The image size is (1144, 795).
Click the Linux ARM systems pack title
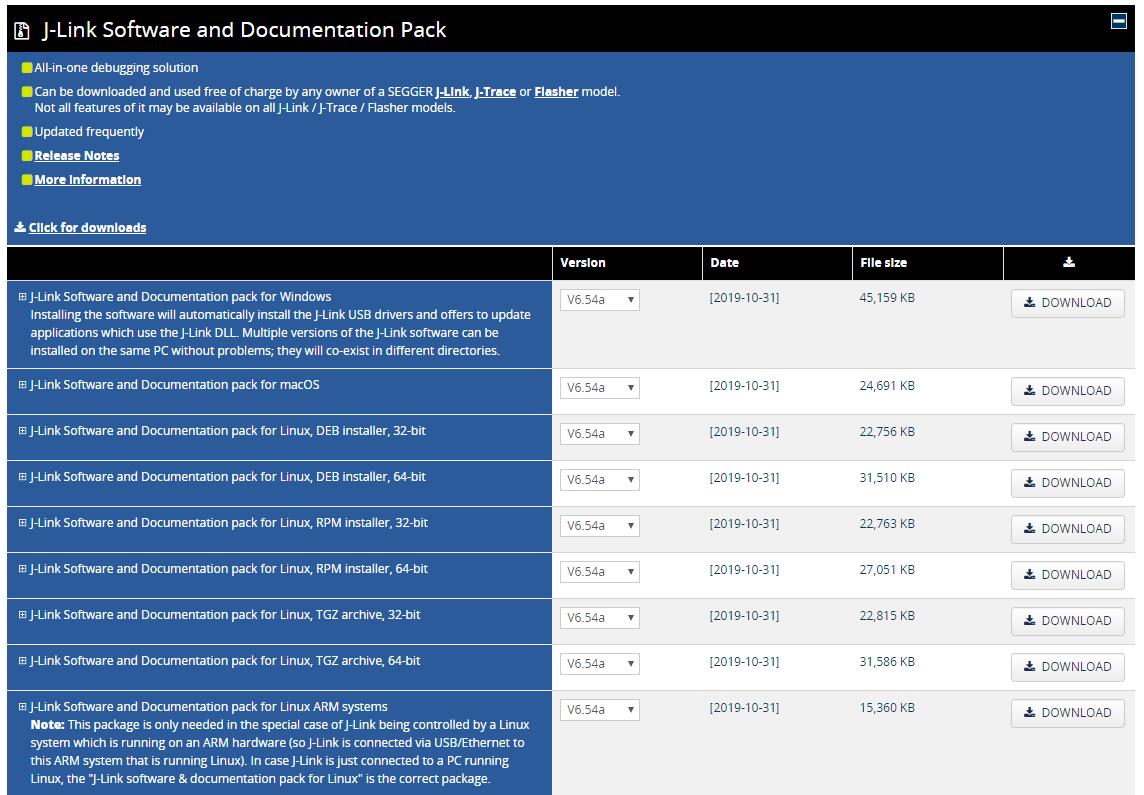(209, 707)
